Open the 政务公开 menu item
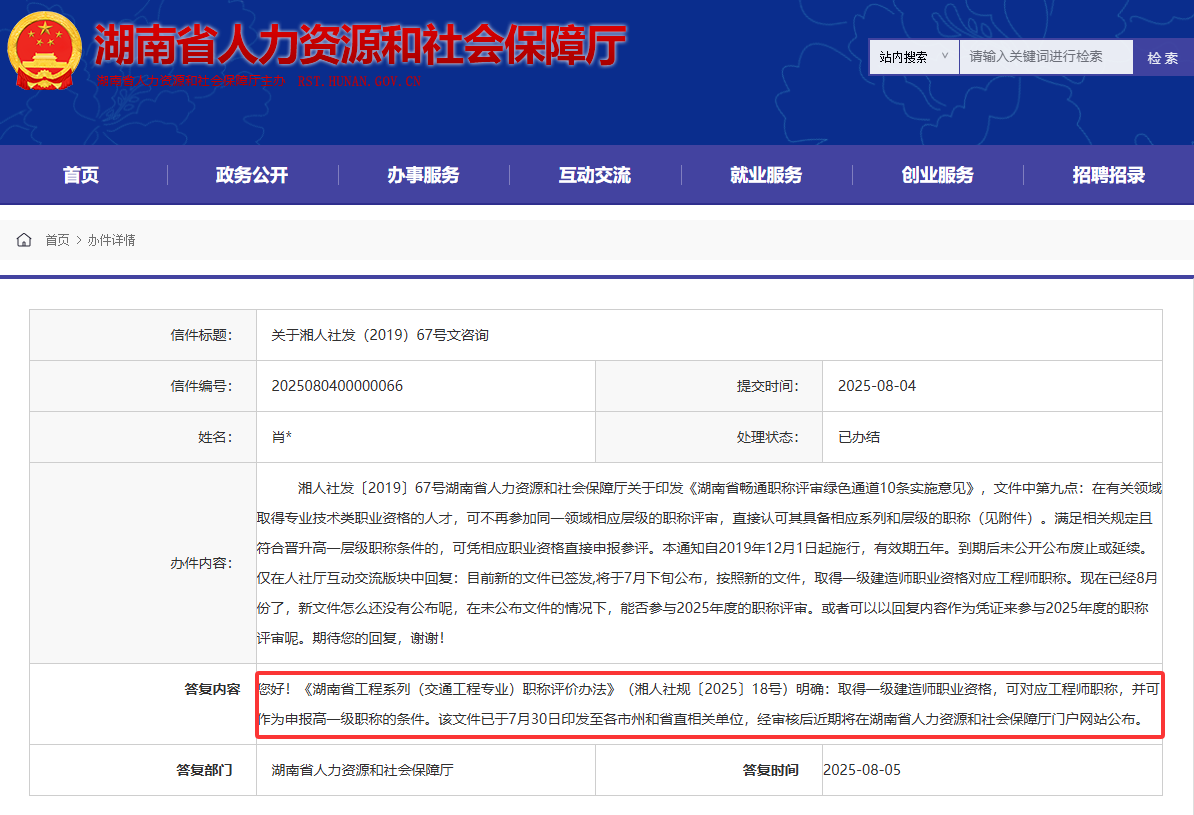The height and width of the screenshot is (815, 1194). 252,175
